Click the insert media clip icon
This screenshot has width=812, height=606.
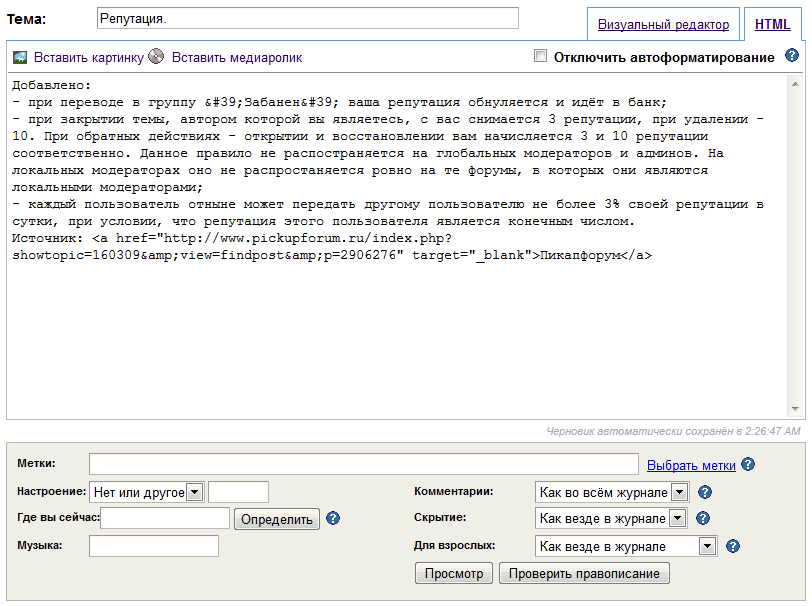[x=156, y=57]
